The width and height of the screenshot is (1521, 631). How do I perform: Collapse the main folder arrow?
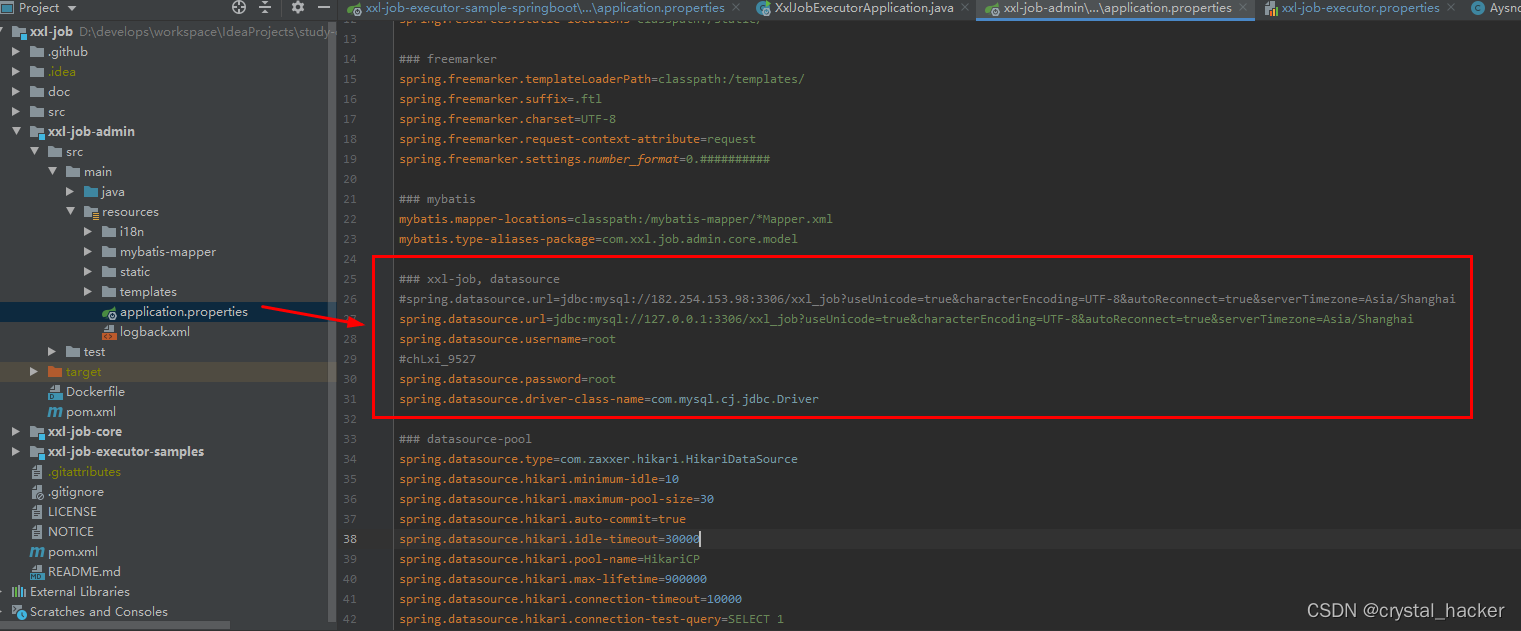point(52,171)
